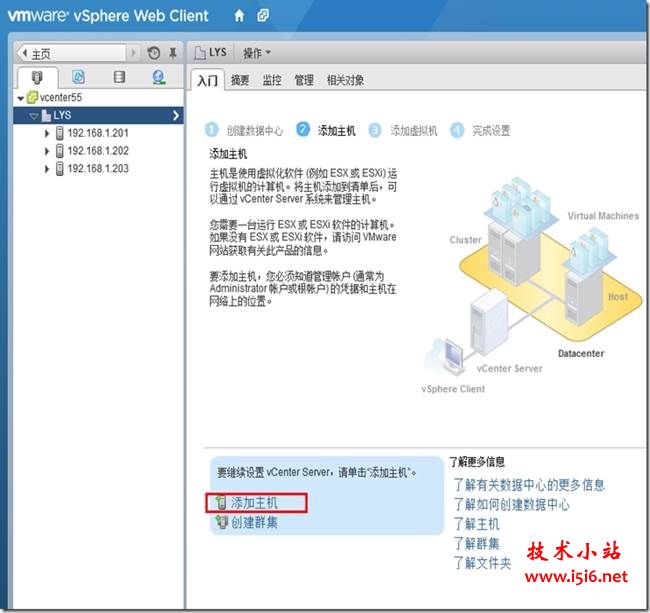The width and height of the screenshot is (650, 613).
Task: Click host icon next to 192.168.1.201
Action: (x=60, y=133)
